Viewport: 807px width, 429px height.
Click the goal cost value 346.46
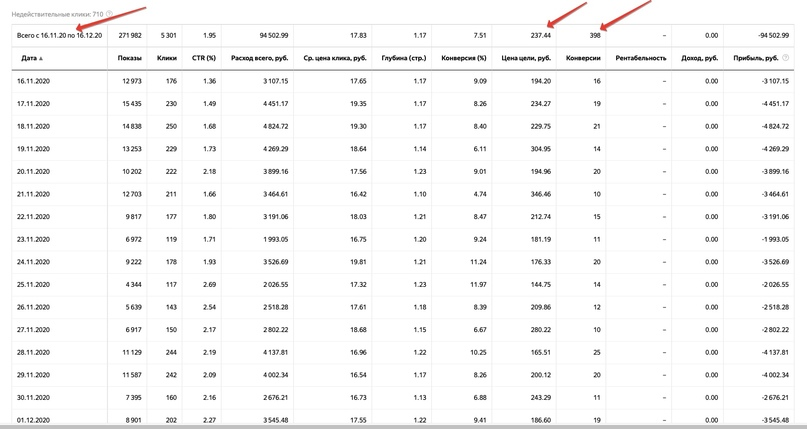[x=540, y=194]
